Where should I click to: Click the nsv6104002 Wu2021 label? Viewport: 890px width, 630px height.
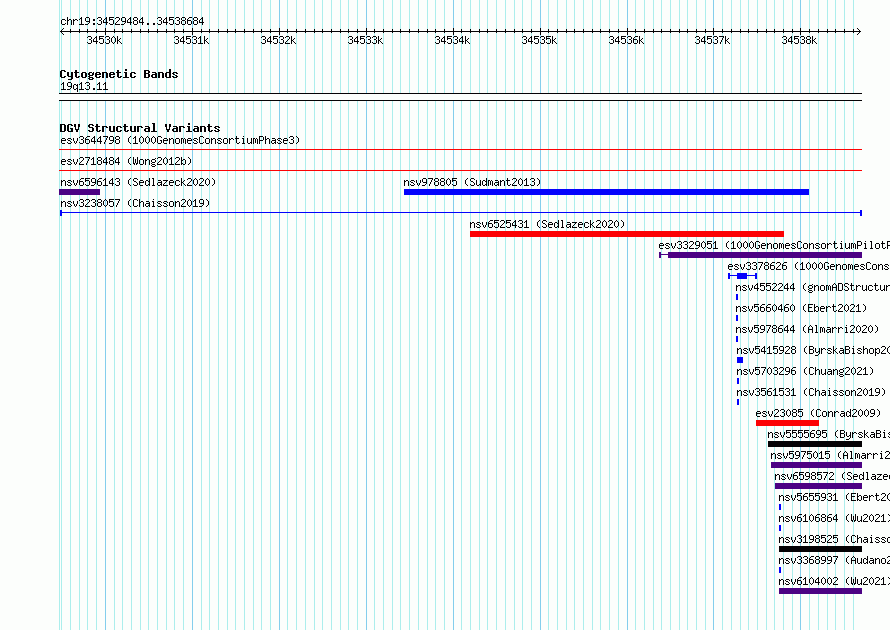(x=834, y=581)
